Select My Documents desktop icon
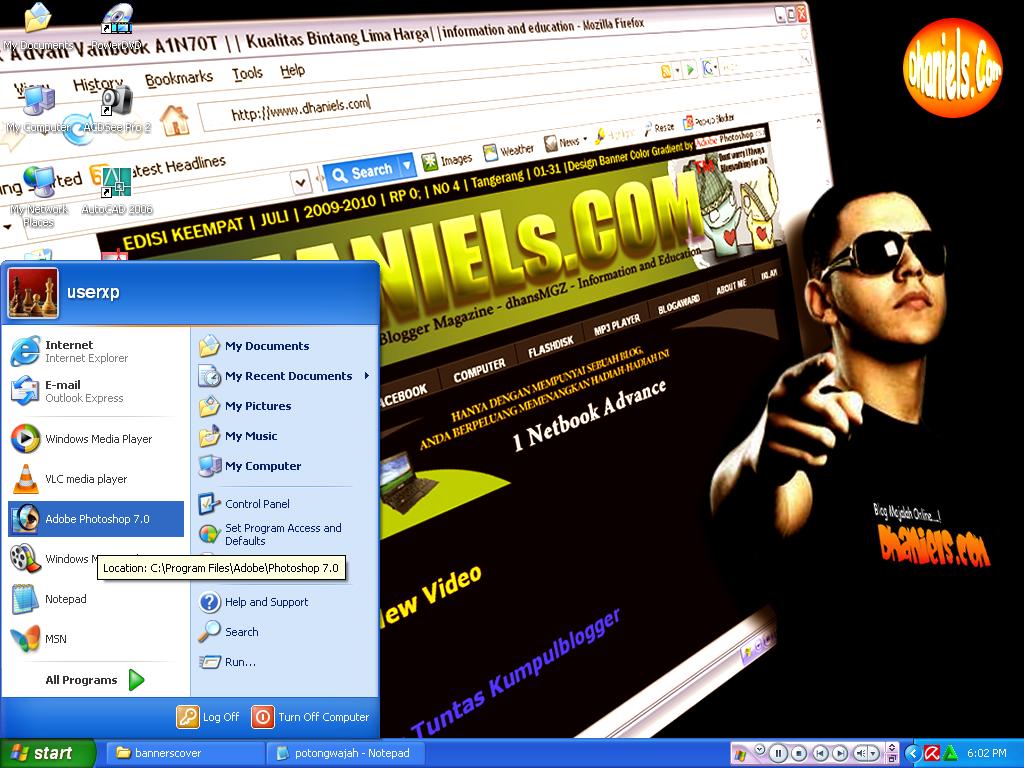Screen dimensions: 1024x768 (38, 27)
